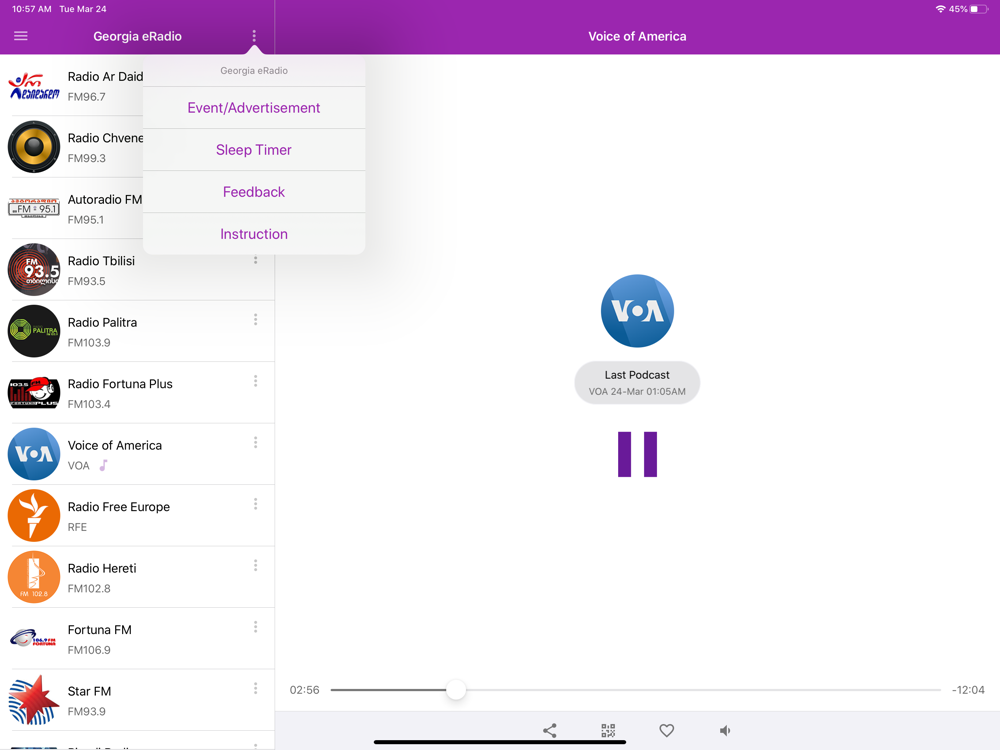This screenshot has width=1000, height=750.
Task: Click the 10:57 AM clock in status bar
Action: 32,9
